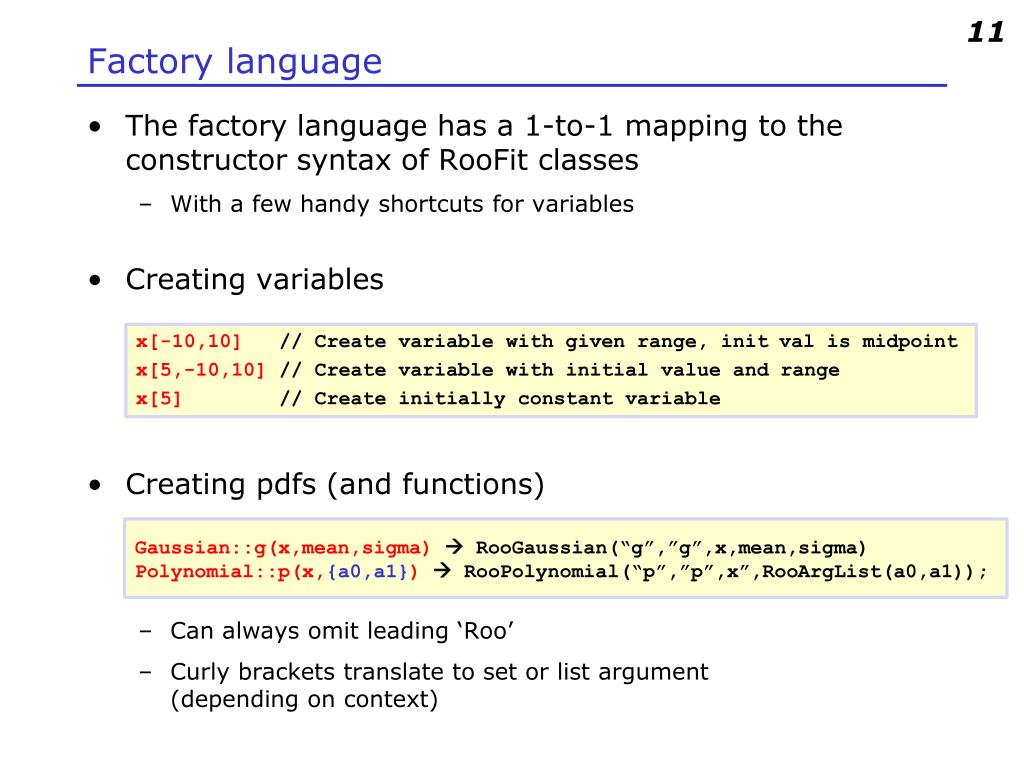This screenshot has height=768, width=1024.
Task: Click the 'Creating variables' bullet heading
Action: tap(255, 280)
